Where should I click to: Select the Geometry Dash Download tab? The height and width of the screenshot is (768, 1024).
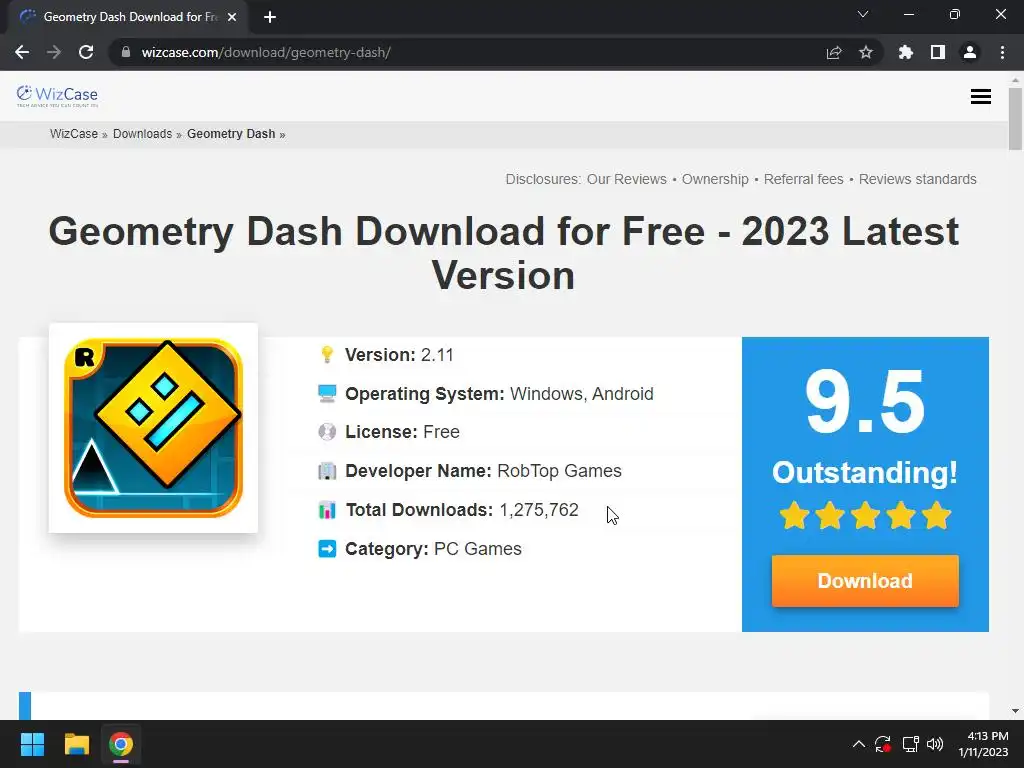coord(128,17)
